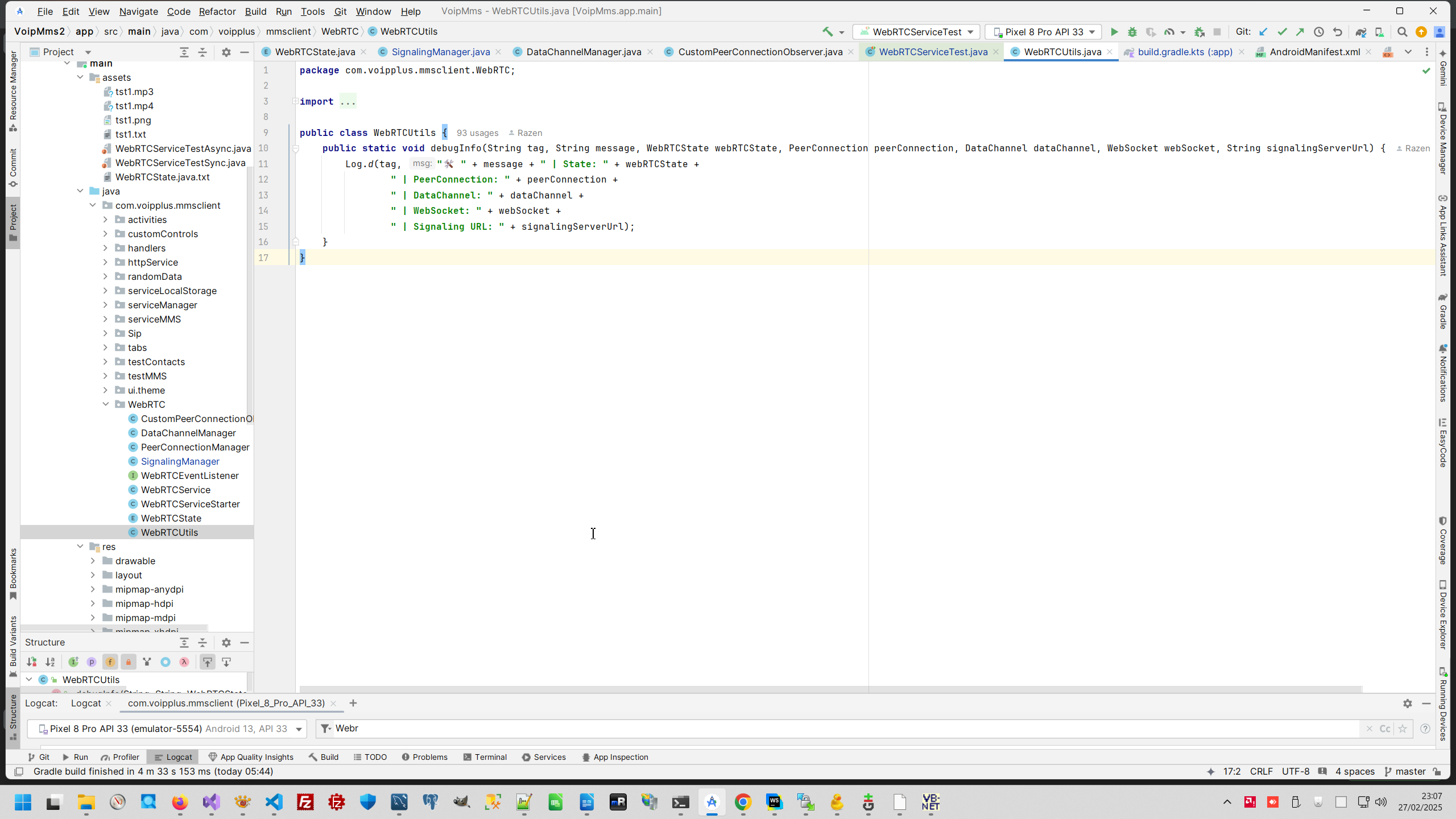1456x819 pixels.
Task: Click the Debug bug icon in toolbar
Action: pos(1132,32)
